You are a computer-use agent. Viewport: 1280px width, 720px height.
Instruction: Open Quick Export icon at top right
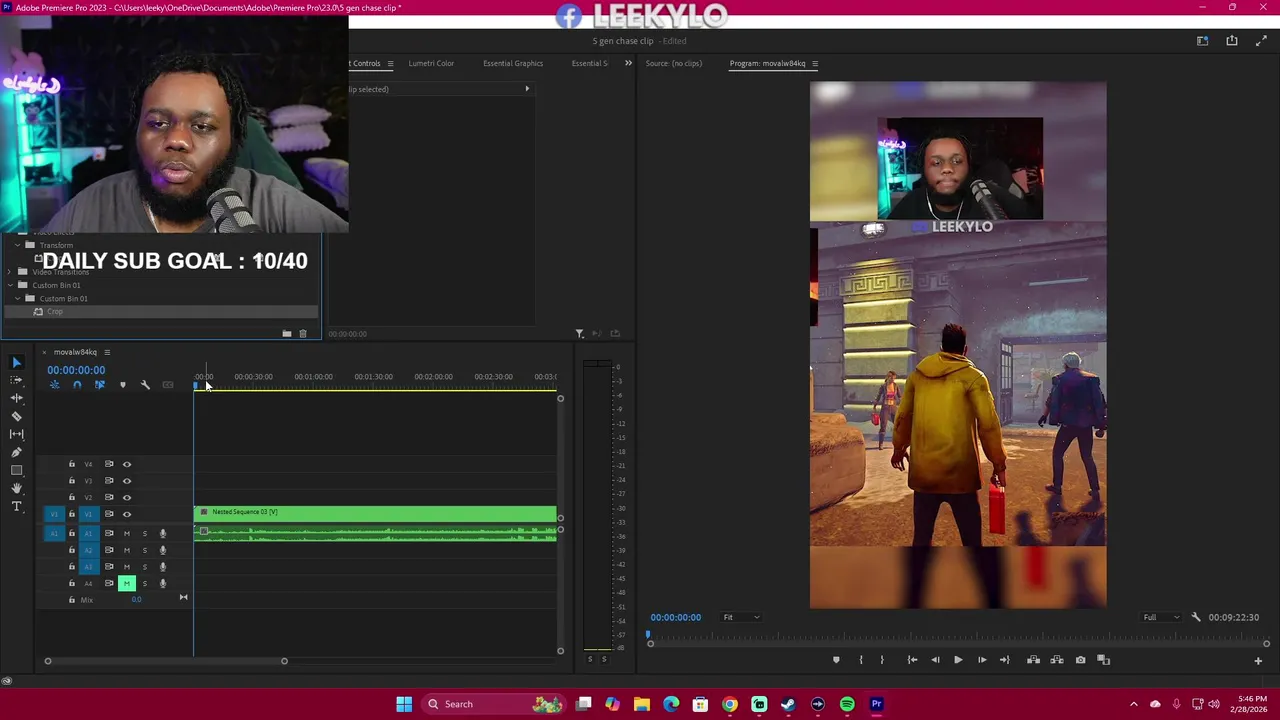click(x=1232, y=41)
